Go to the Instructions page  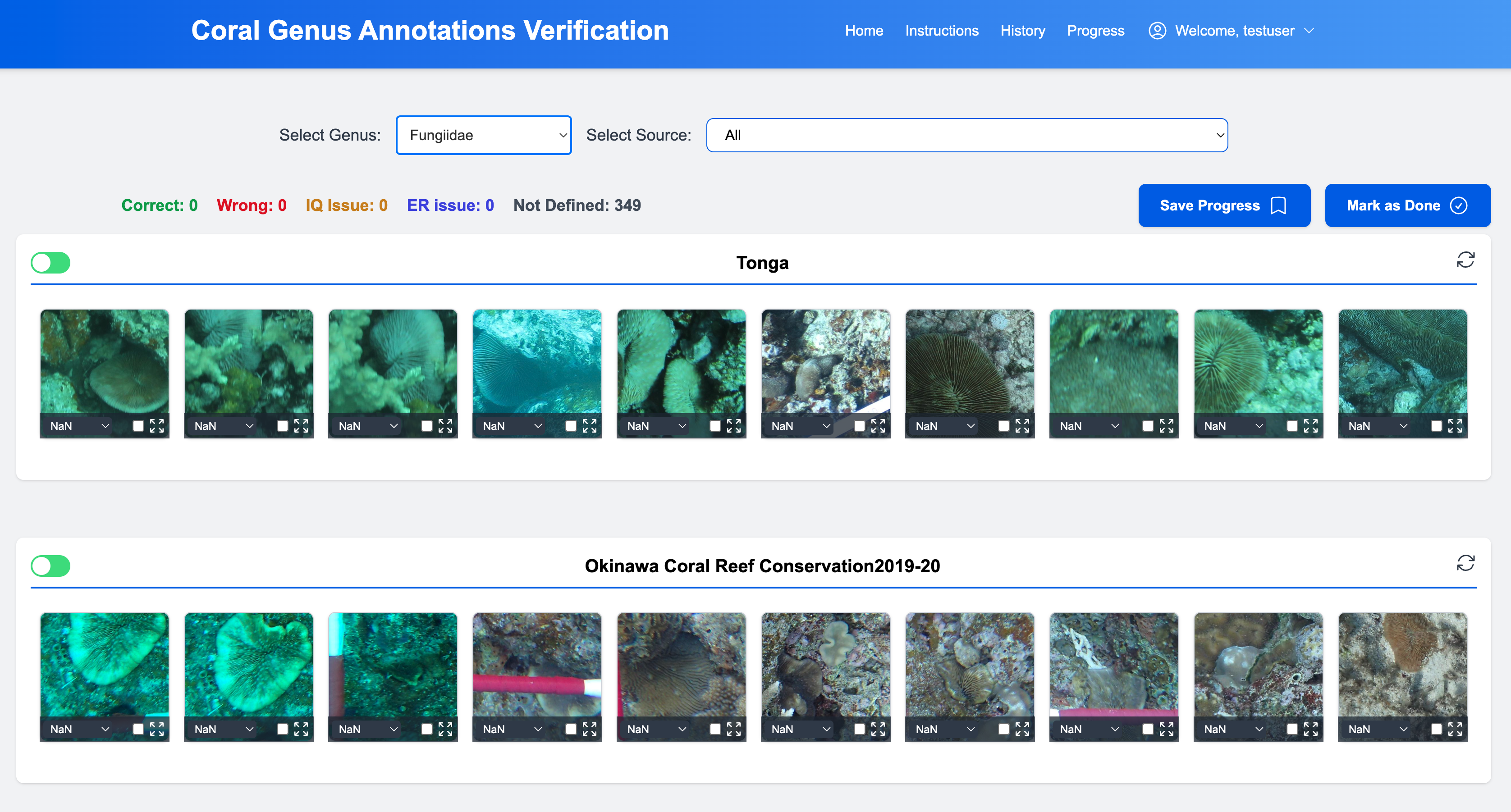(941, 31)
